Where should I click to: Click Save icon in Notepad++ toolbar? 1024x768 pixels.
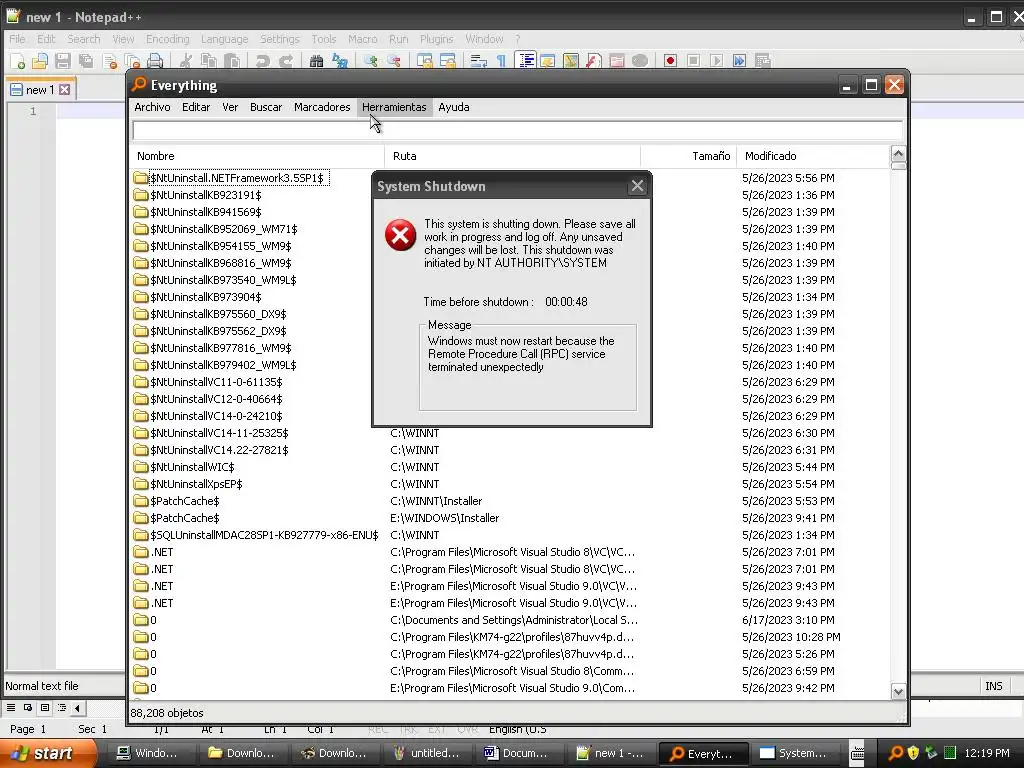(x=63, y=61)
